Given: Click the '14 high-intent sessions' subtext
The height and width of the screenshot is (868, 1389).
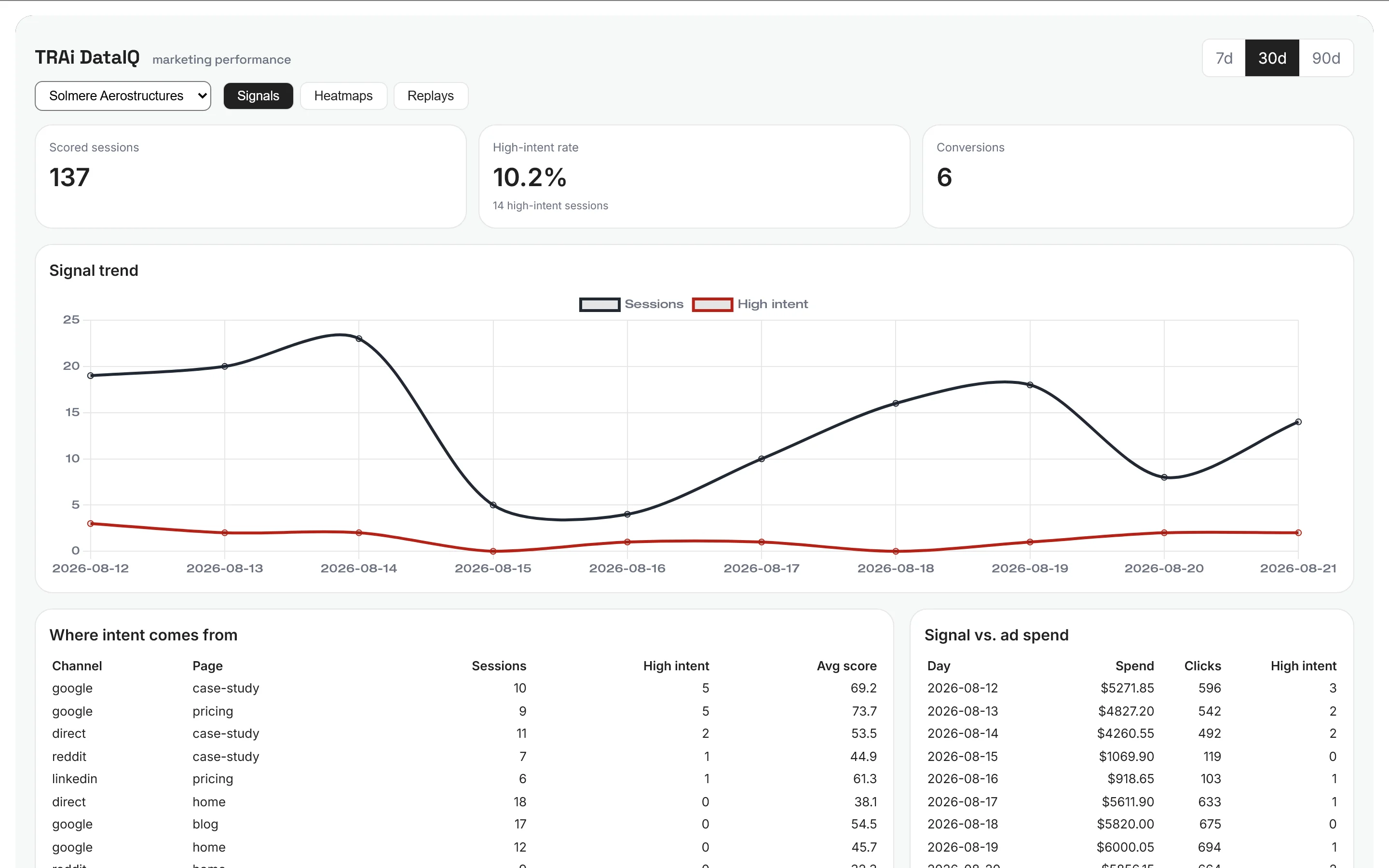Looking at the screenshot, I should [550, 205].
